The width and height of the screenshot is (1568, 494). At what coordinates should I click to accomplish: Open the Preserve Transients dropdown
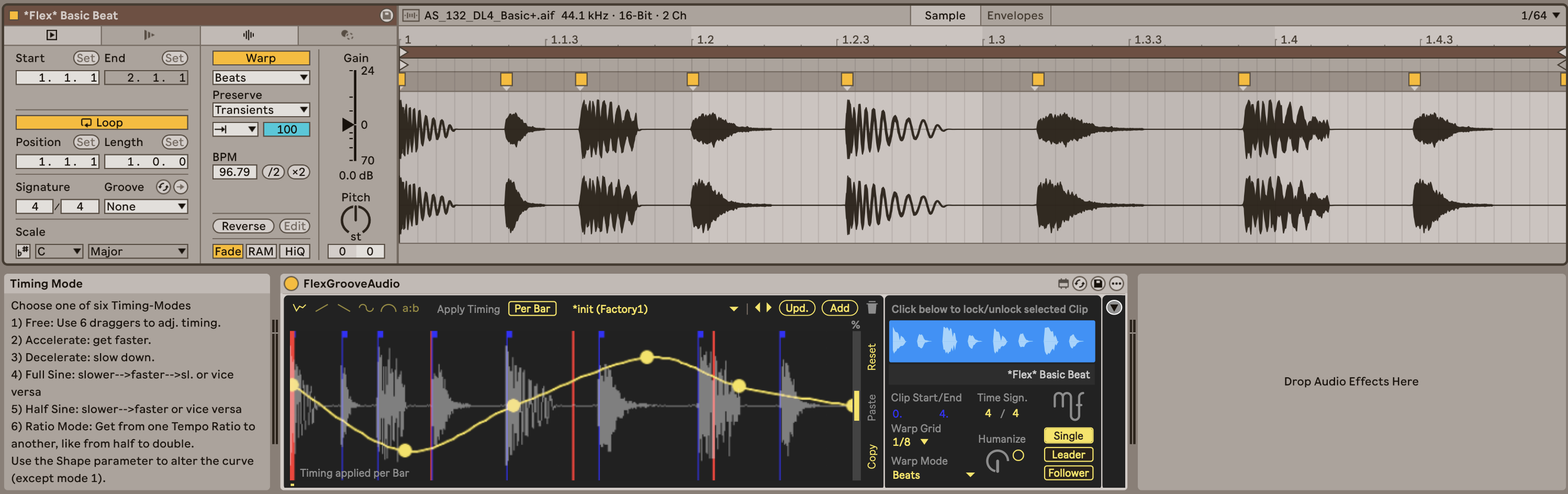[261, 109]
